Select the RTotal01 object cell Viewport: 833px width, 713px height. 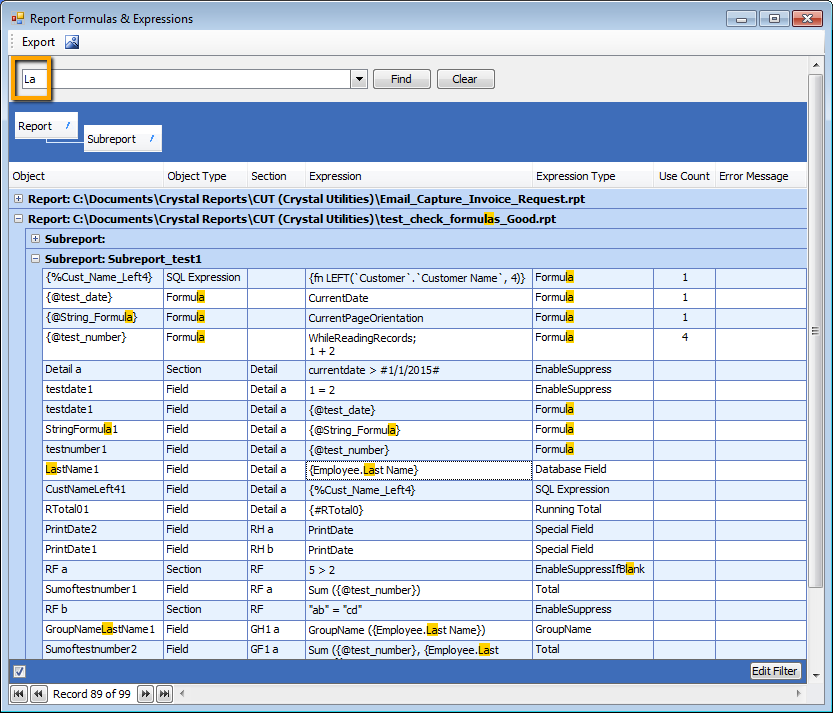point(103,510)
